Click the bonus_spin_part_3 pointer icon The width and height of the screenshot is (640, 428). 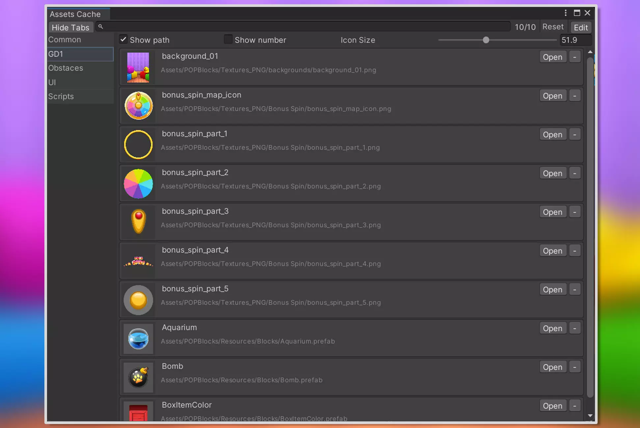coord(138,222)
